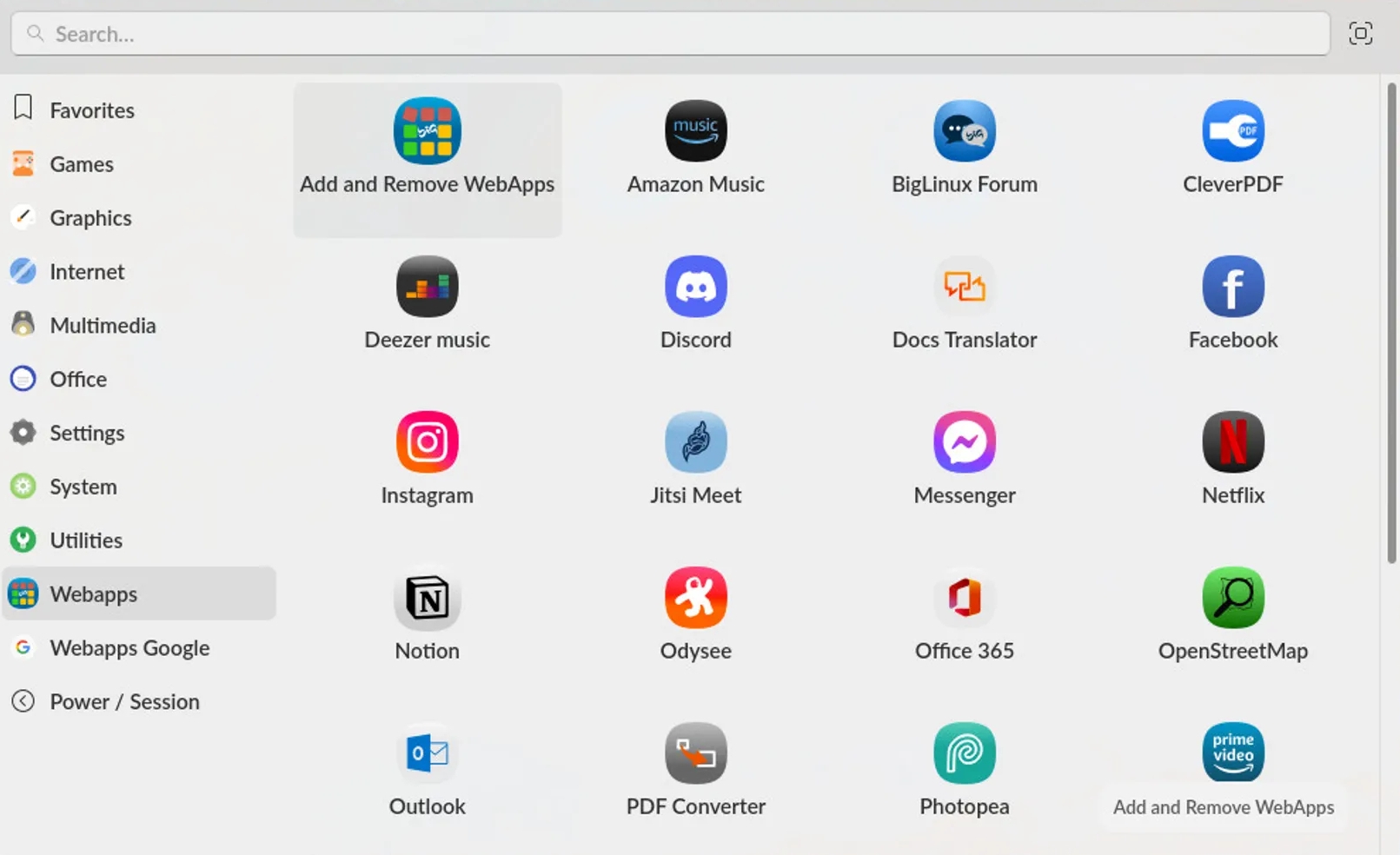Viewport: 1400px width, 855px height.
Task: Open the BigLinux Forum webapp
Action: (964, 148)
